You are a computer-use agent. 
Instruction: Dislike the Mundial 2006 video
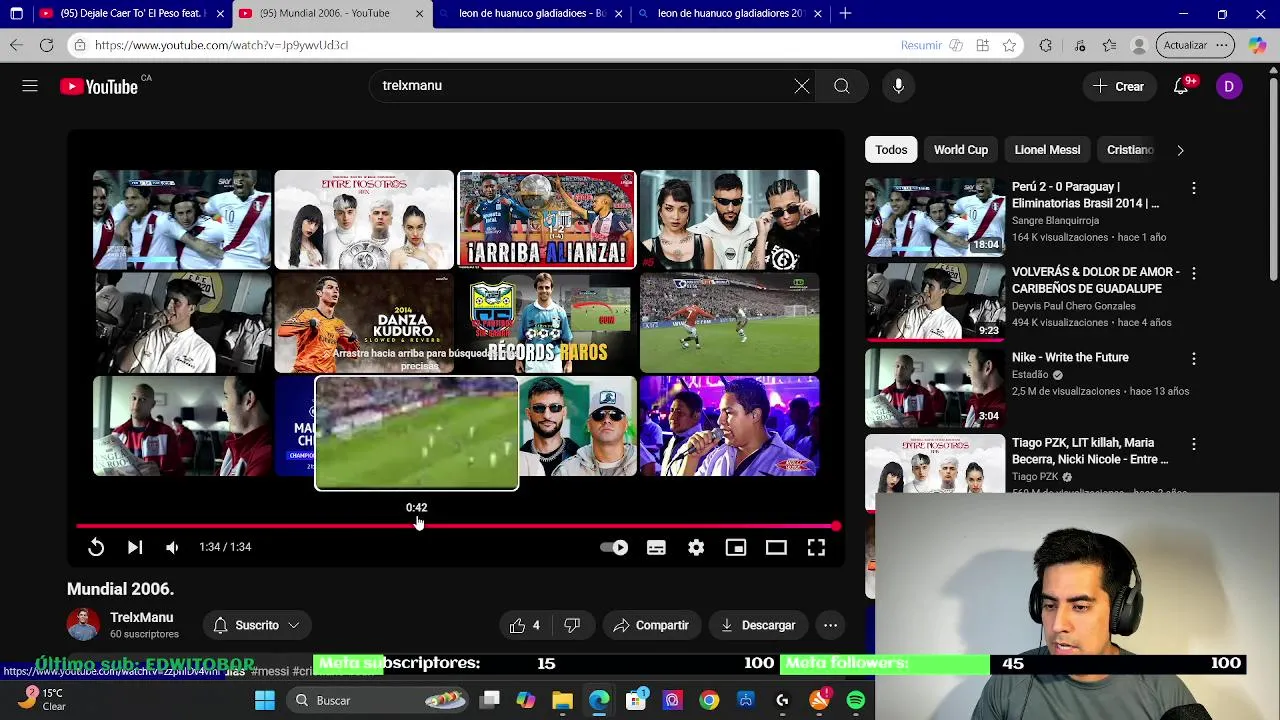click(572, 625)
